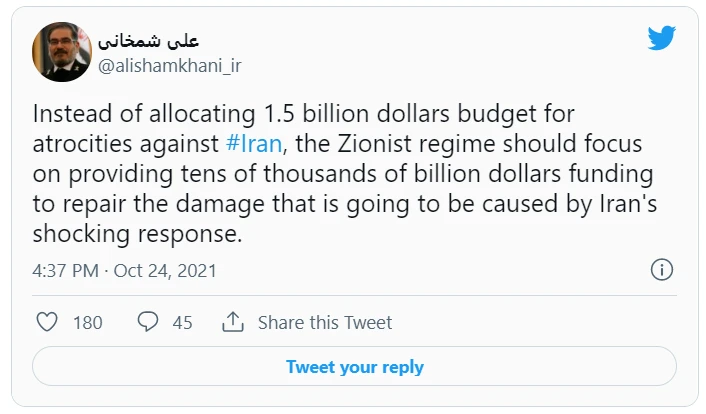This screenshot has width=706, height=414.
Task: Click the share arrow icon
Action: [x=233, y=322]
